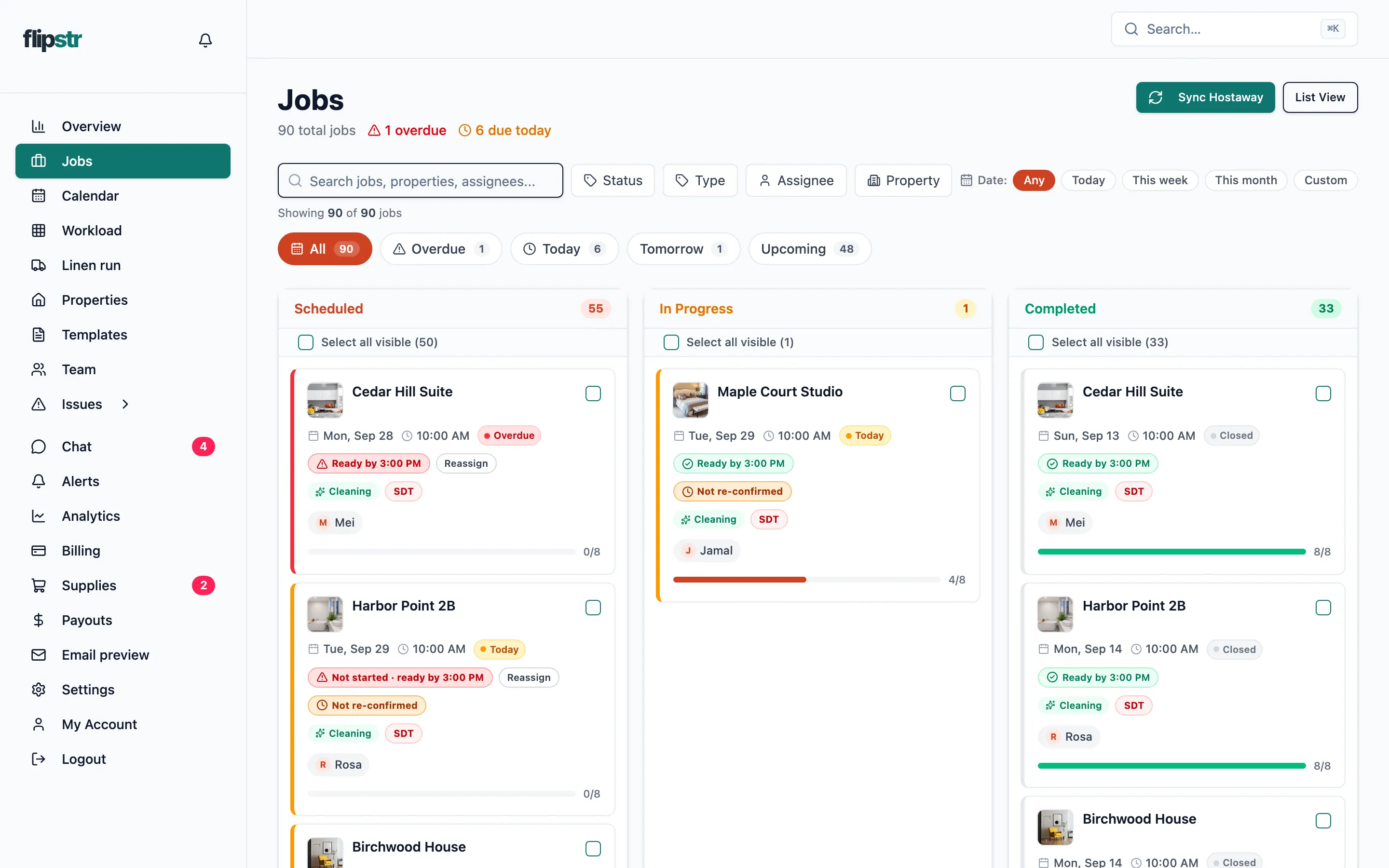This screenshot has width=1389, height=868.
Task: Click the Supplies cart icon
Action: tap(39, 585)
